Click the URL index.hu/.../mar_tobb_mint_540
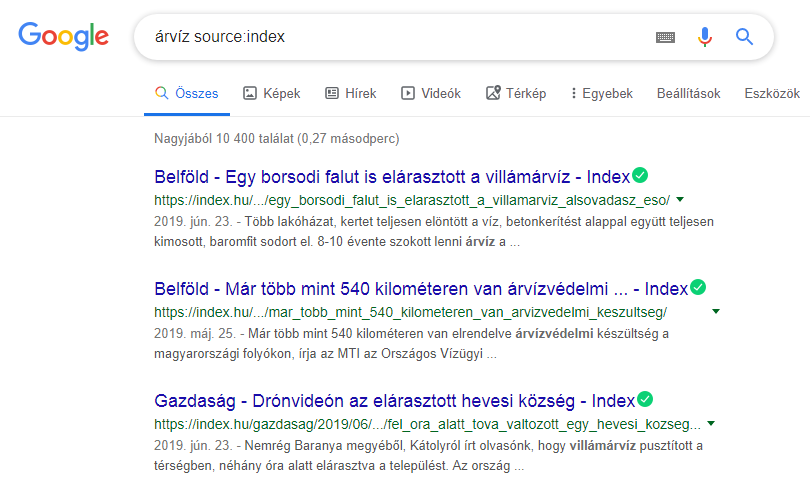Screen dimensions: 810x486 tap(410, 312)
